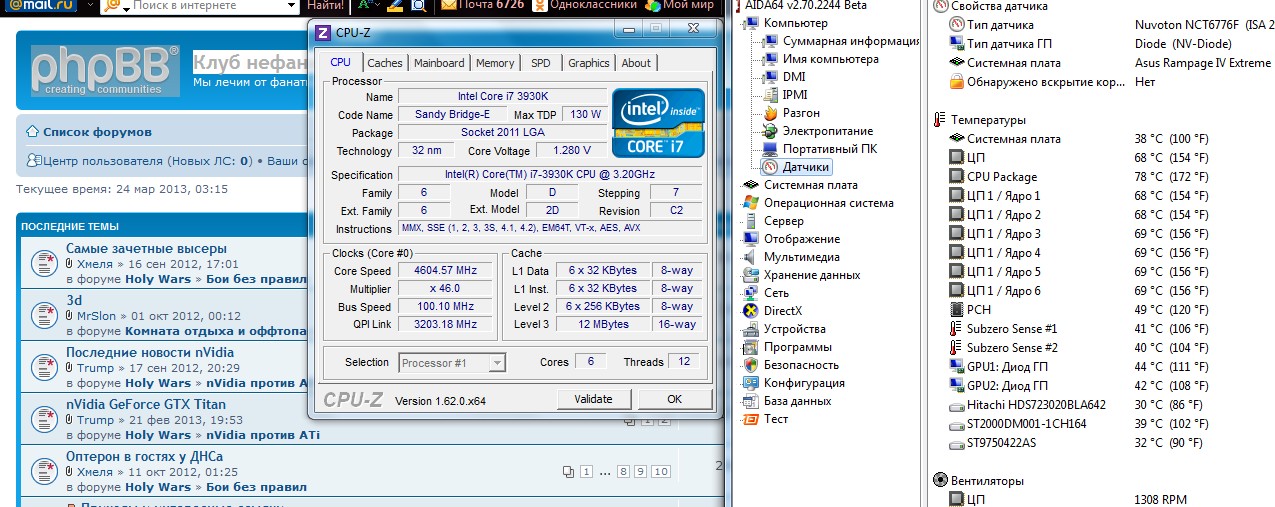Click the home icon beside Список форумов

(x=33, y=132)
